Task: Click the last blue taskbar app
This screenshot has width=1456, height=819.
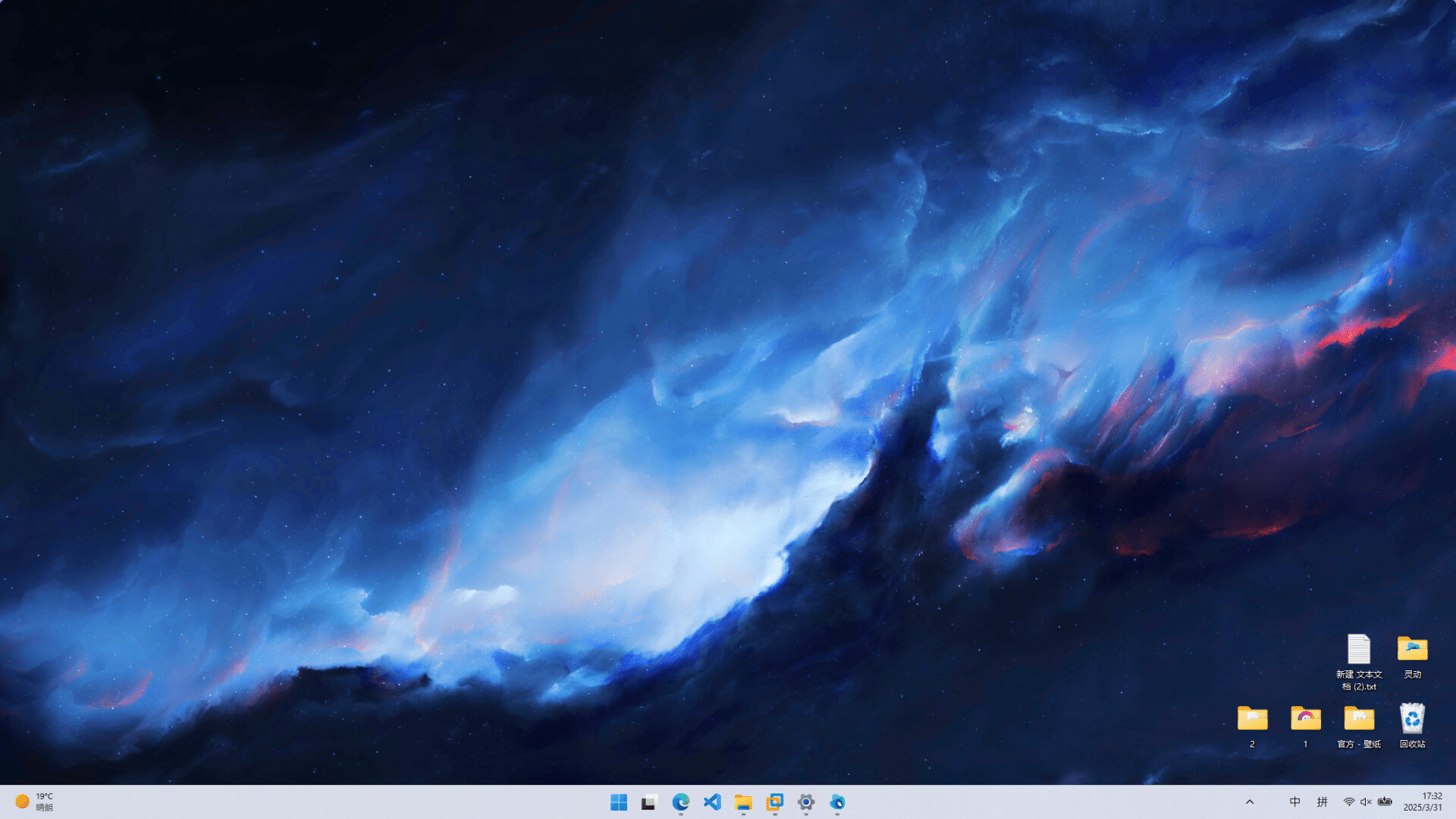Action: 837,802
